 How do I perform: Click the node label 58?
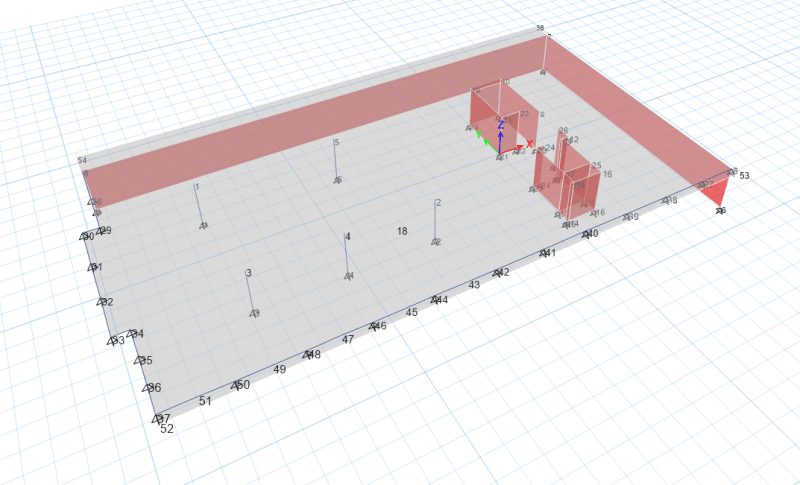click(x=540, y=28)
